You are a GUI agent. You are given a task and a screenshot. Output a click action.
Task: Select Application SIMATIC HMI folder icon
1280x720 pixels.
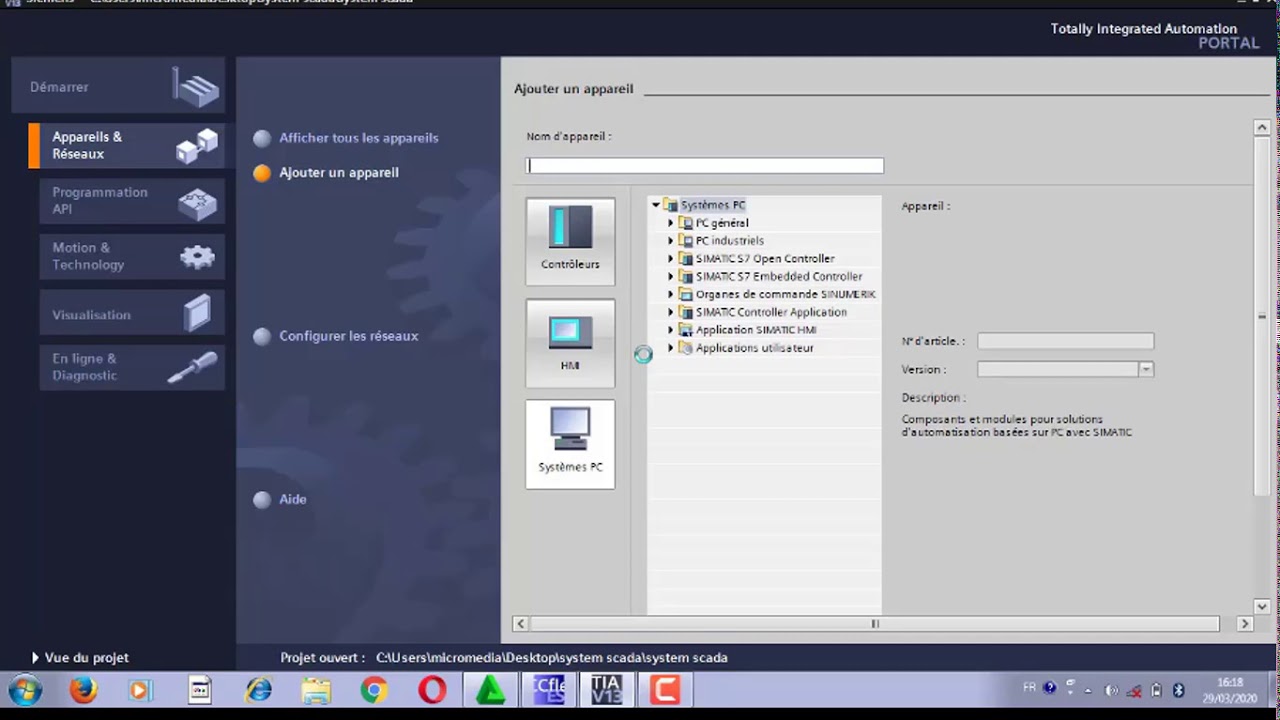(x=685, y=330)
